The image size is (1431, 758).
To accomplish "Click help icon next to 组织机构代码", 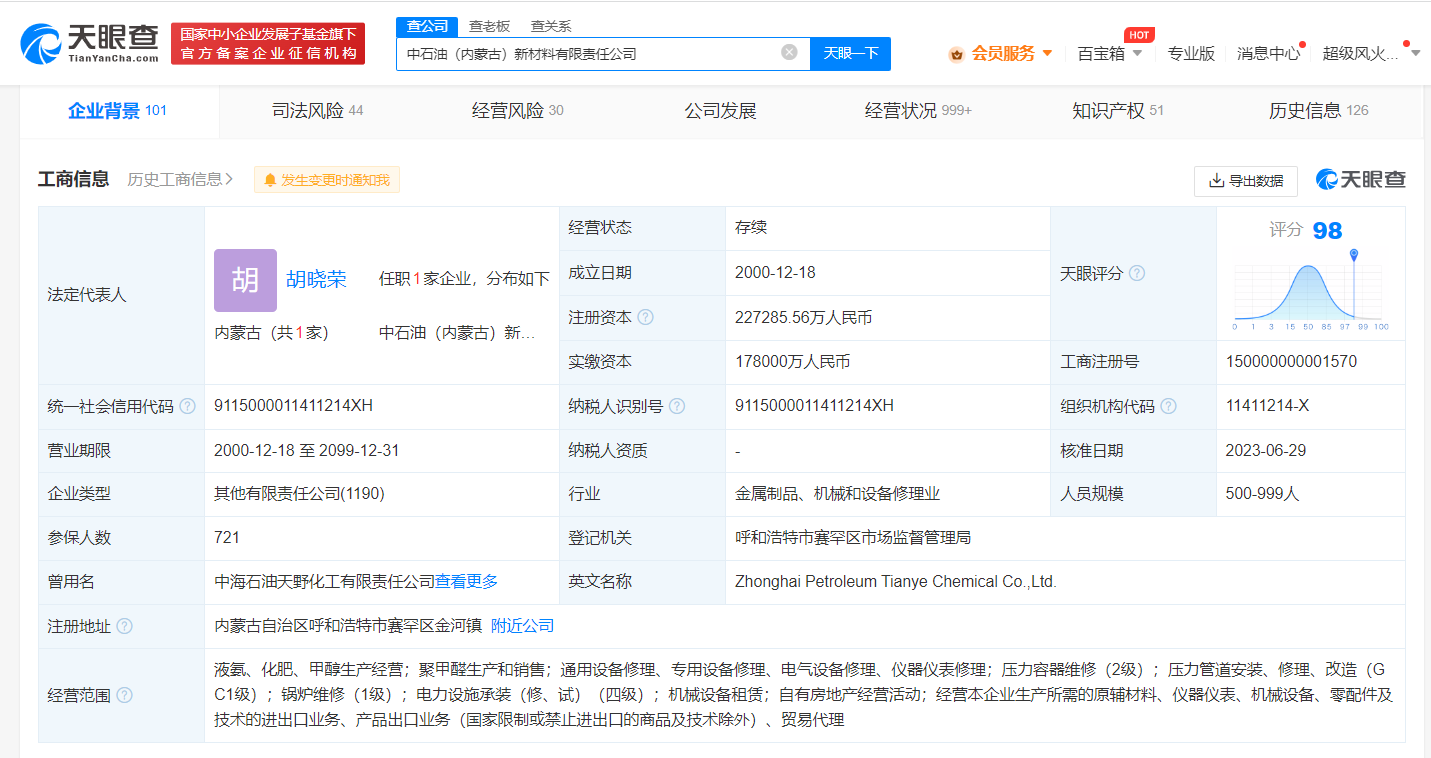I will coord(1168,407).
